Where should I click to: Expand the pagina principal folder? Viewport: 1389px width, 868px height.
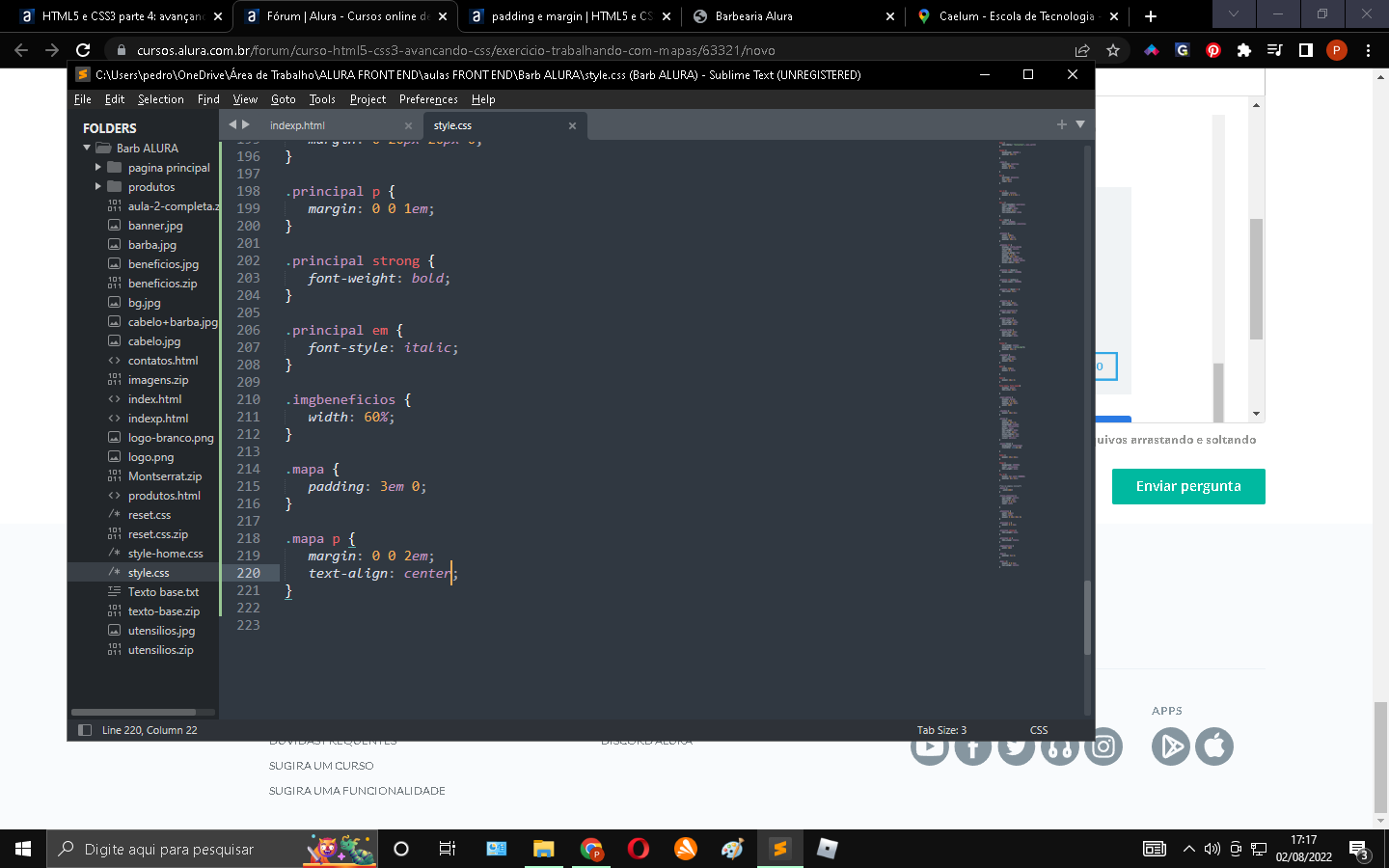[97, 167]
